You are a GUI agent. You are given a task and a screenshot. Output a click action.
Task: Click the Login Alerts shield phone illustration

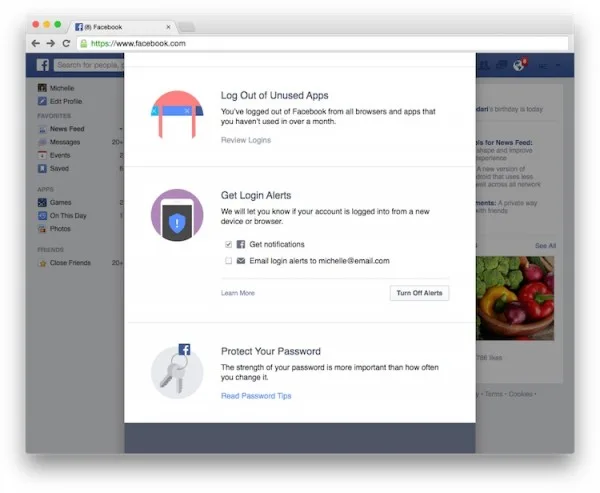177,215
